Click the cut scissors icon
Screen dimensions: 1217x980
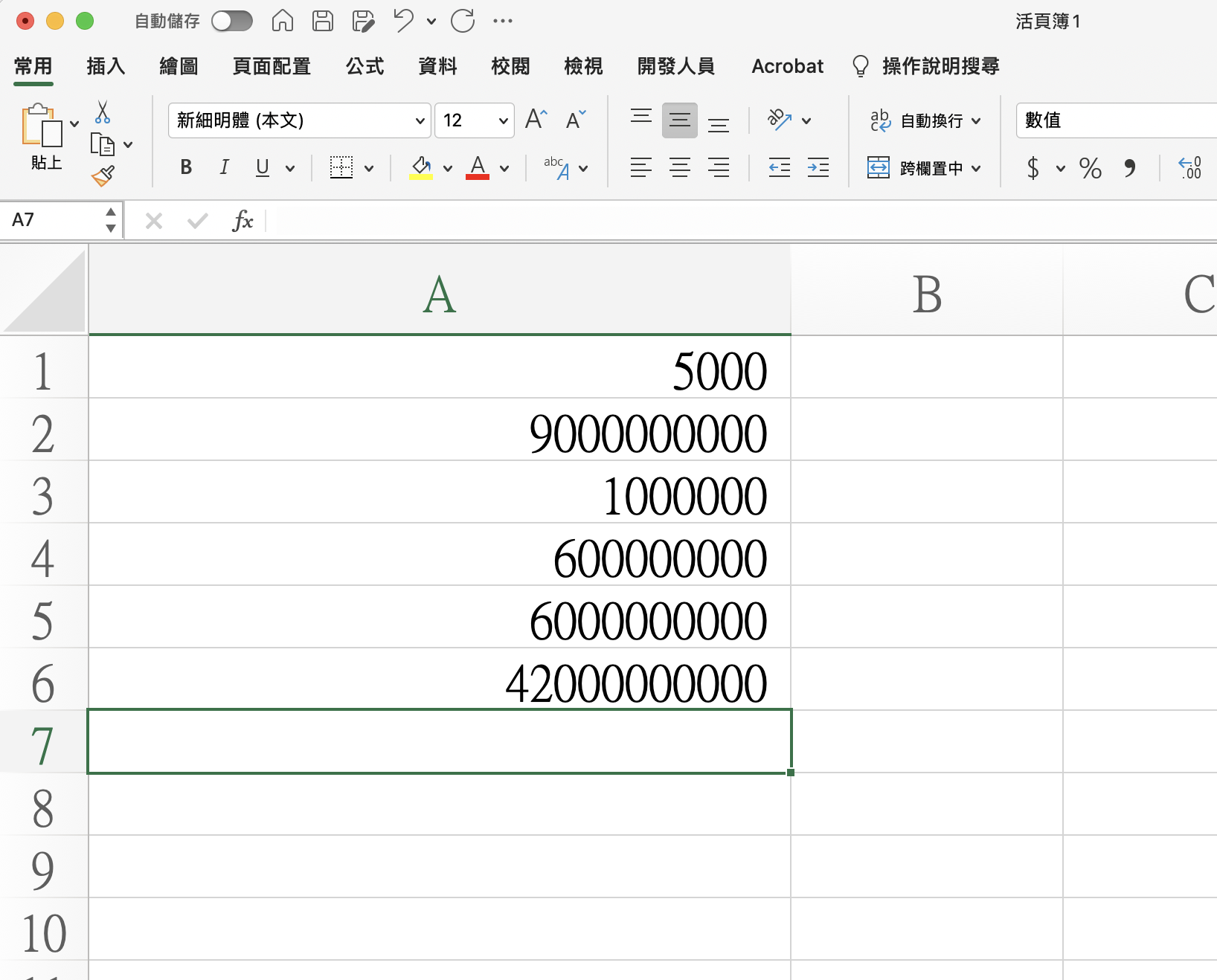click(103, 113)
